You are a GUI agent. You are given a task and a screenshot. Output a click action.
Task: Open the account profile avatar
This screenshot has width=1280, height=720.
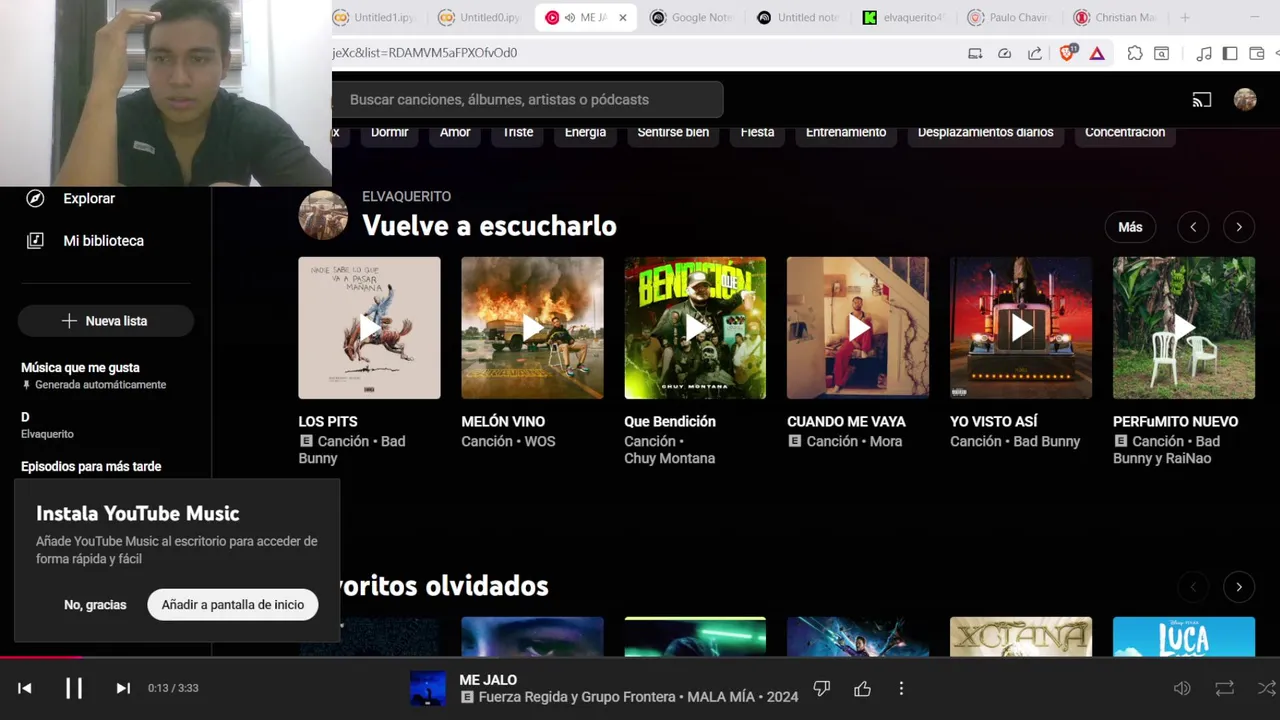1245,99
